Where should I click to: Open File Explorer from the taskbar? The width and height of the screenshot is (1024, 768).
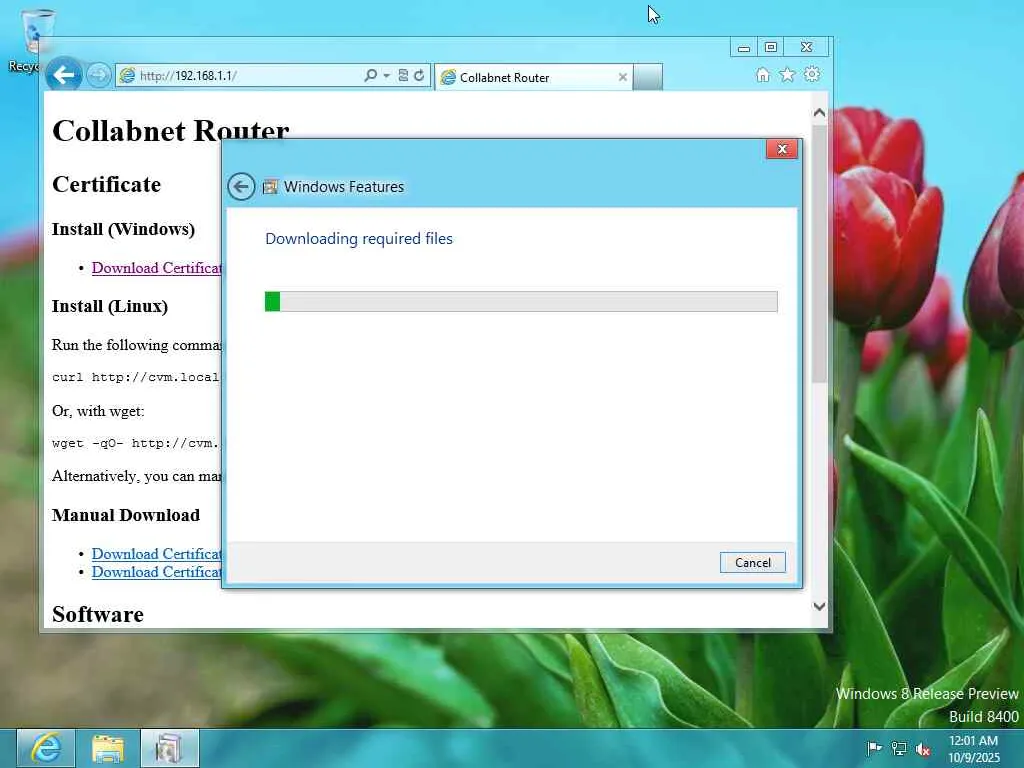click(x=108, y=748)
